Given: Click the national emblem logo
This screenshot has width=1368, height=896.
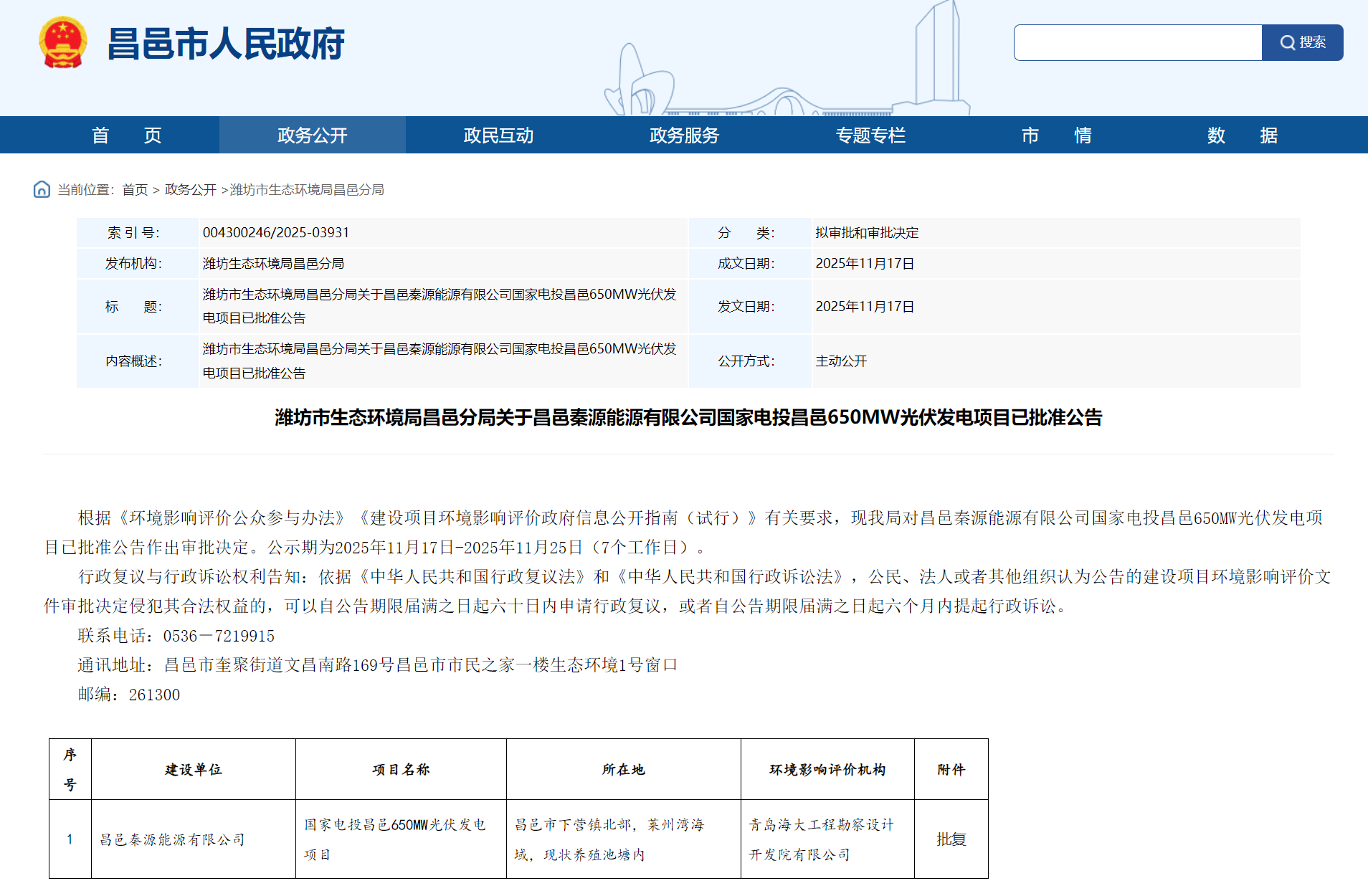Looking at the screenshot, I should click(x=63, y=43).
